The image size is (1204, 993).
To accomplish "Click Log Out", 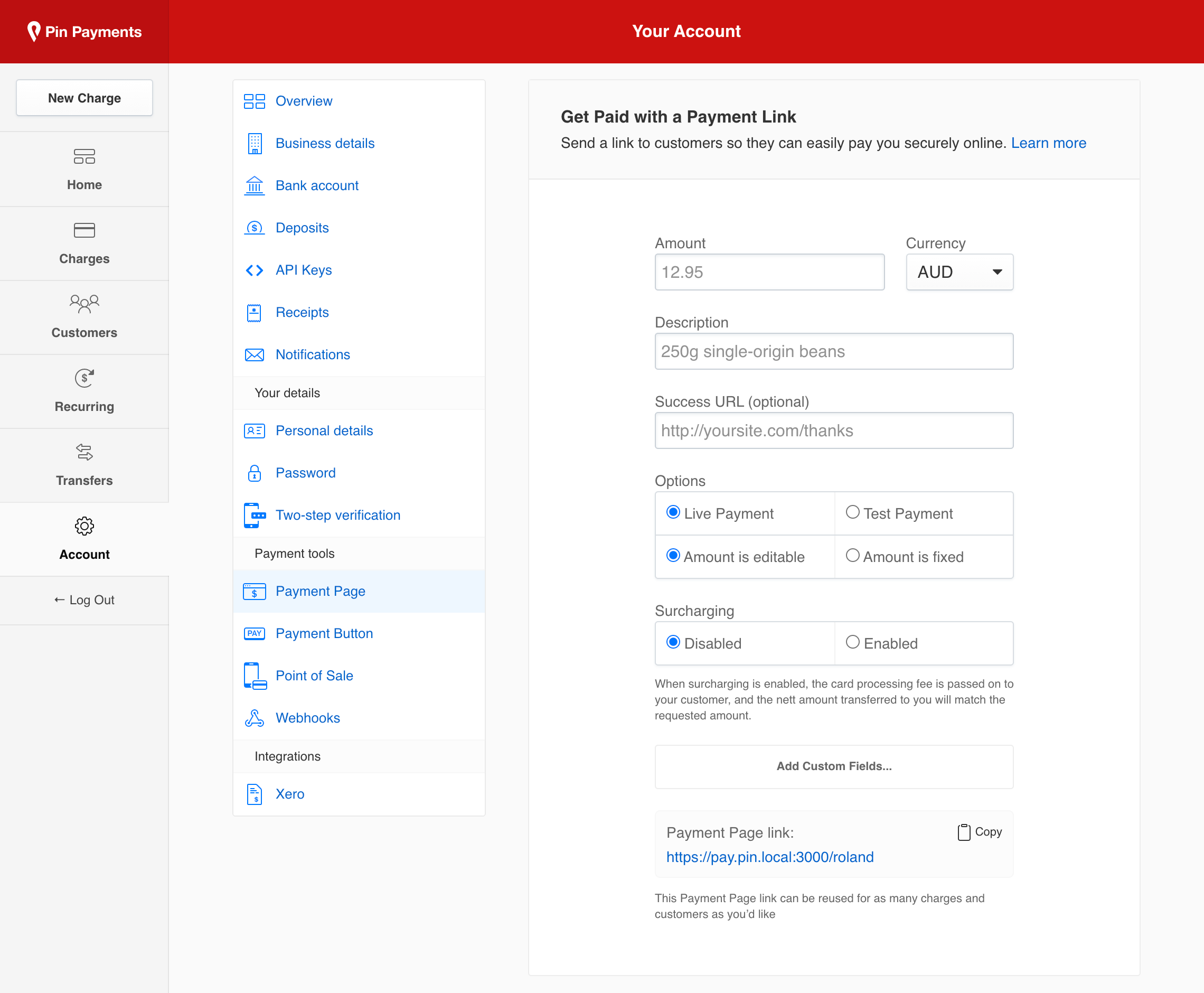I will click(84, 600).
